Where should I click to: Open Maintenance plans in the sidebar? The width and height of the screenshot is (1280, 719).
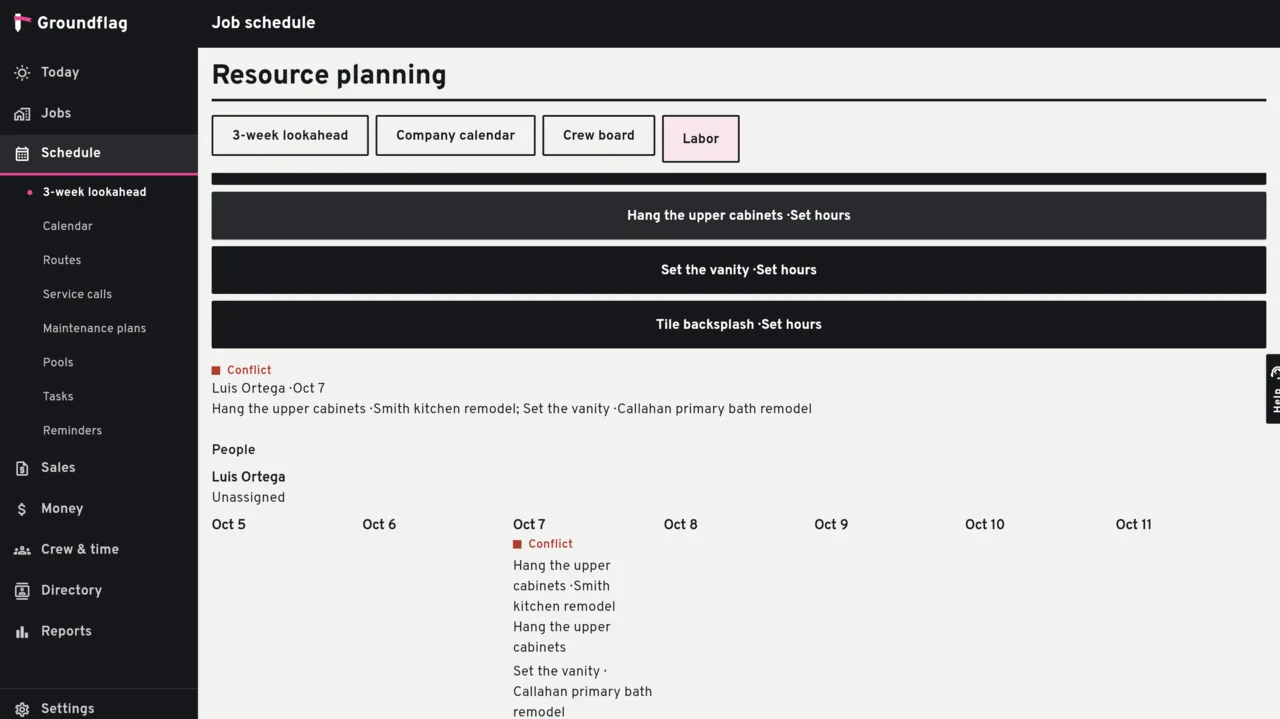tap(94, 328)
